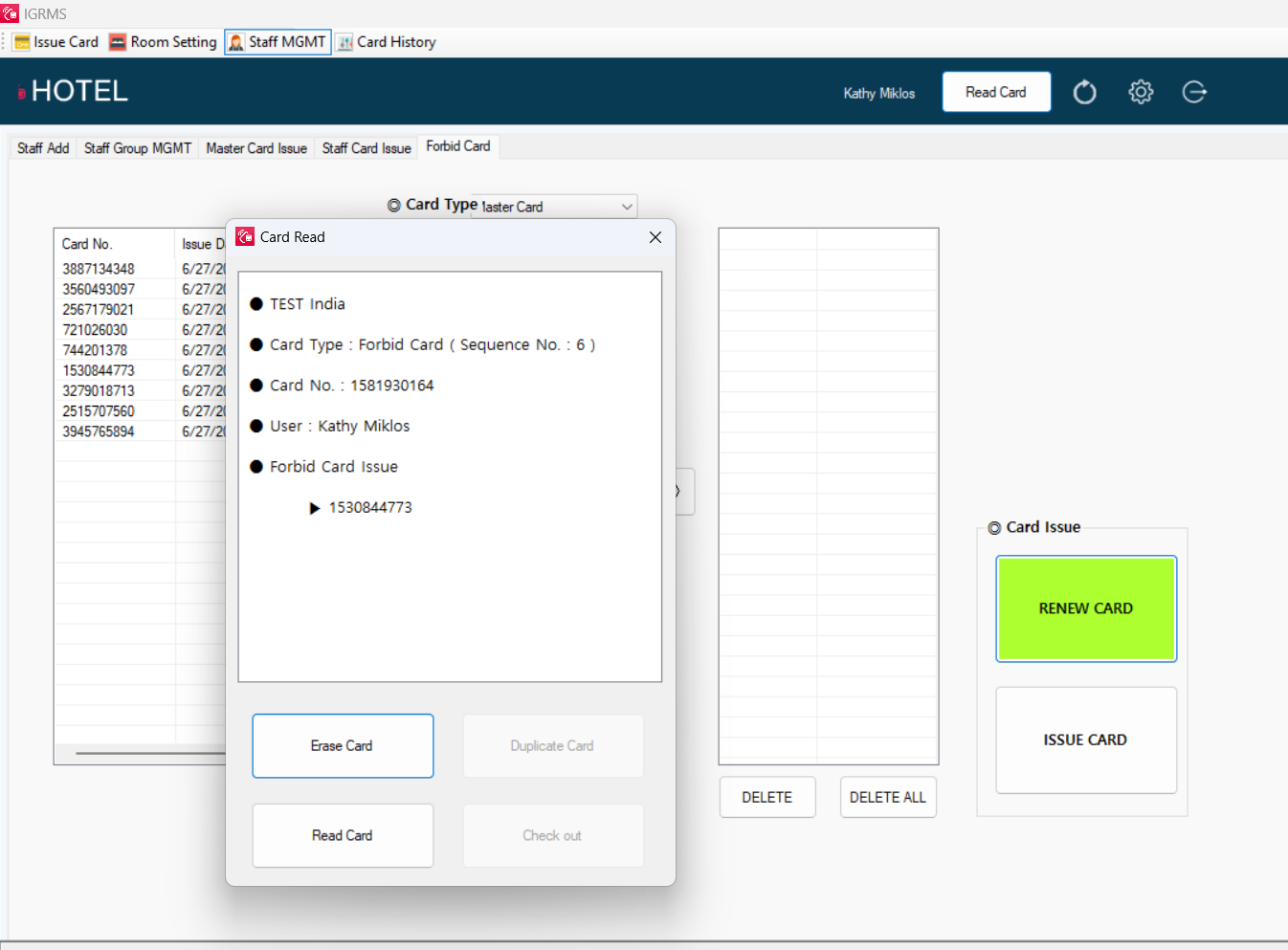
Task: Select card number 3279018713
Action: (x=99, y=390)
